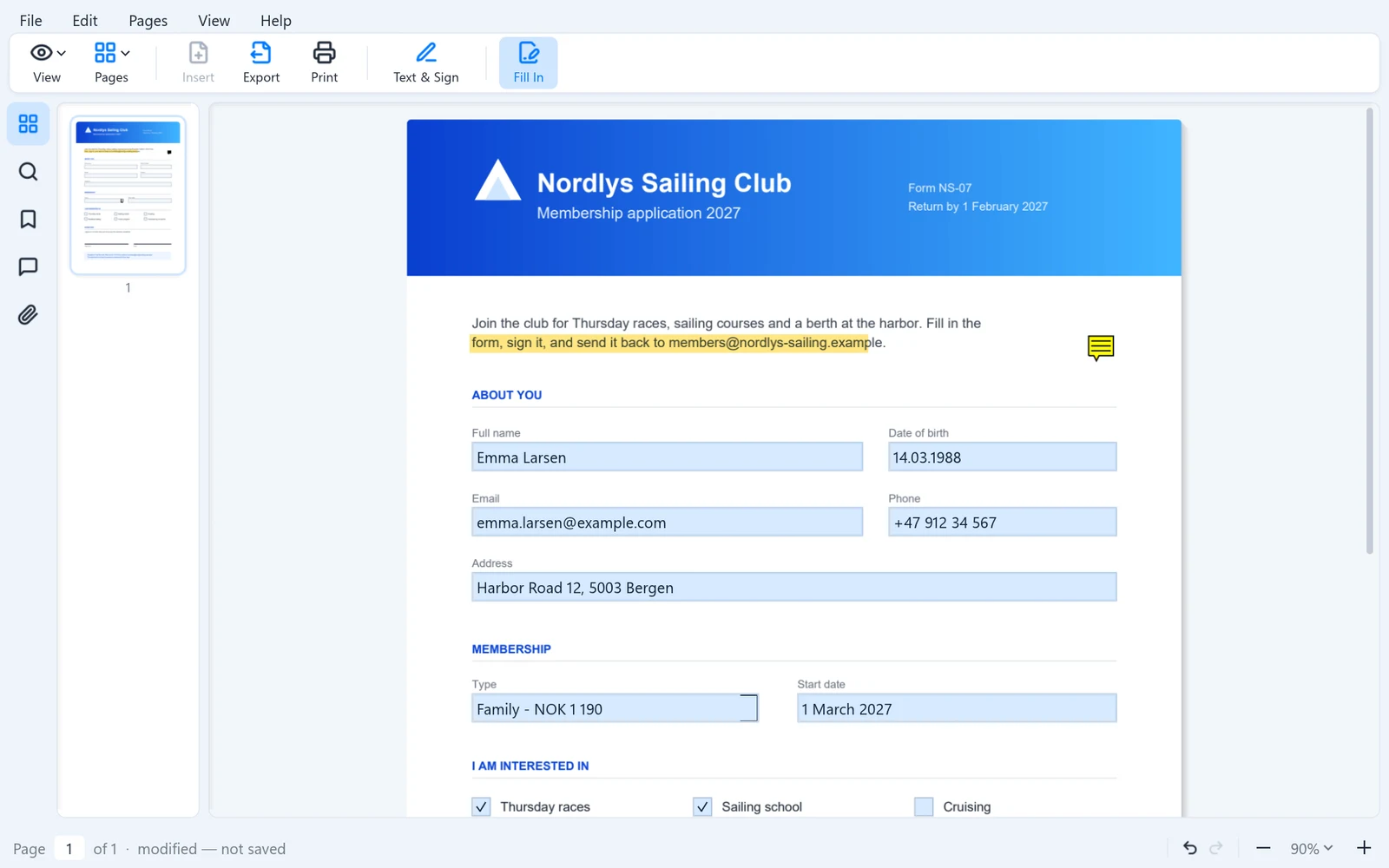1389x868 pixels.
Task: Open the yellow sticky note comment
Action: pos(1100,348)
